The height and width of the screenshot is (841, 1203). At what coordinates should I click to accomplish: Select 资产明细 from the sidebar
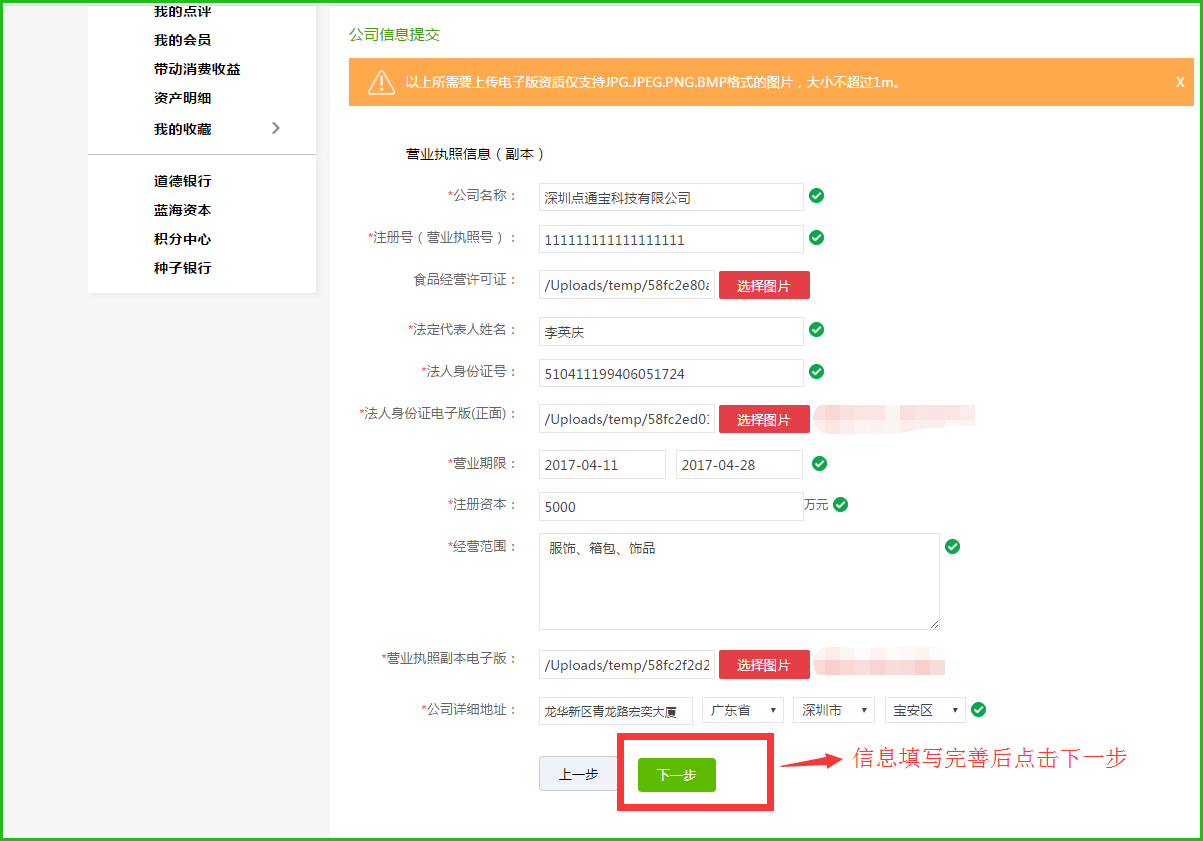click(182, 98)
